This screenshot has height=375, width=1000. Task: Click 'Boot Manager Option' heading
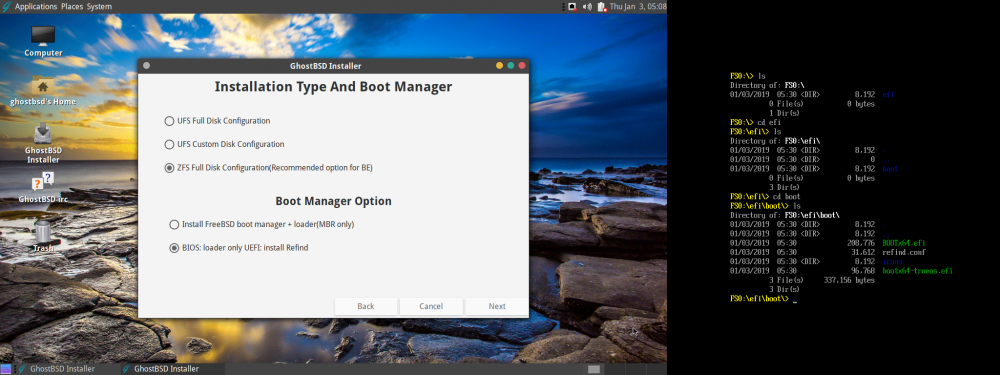pyautogui.click(x=334, y=201)
